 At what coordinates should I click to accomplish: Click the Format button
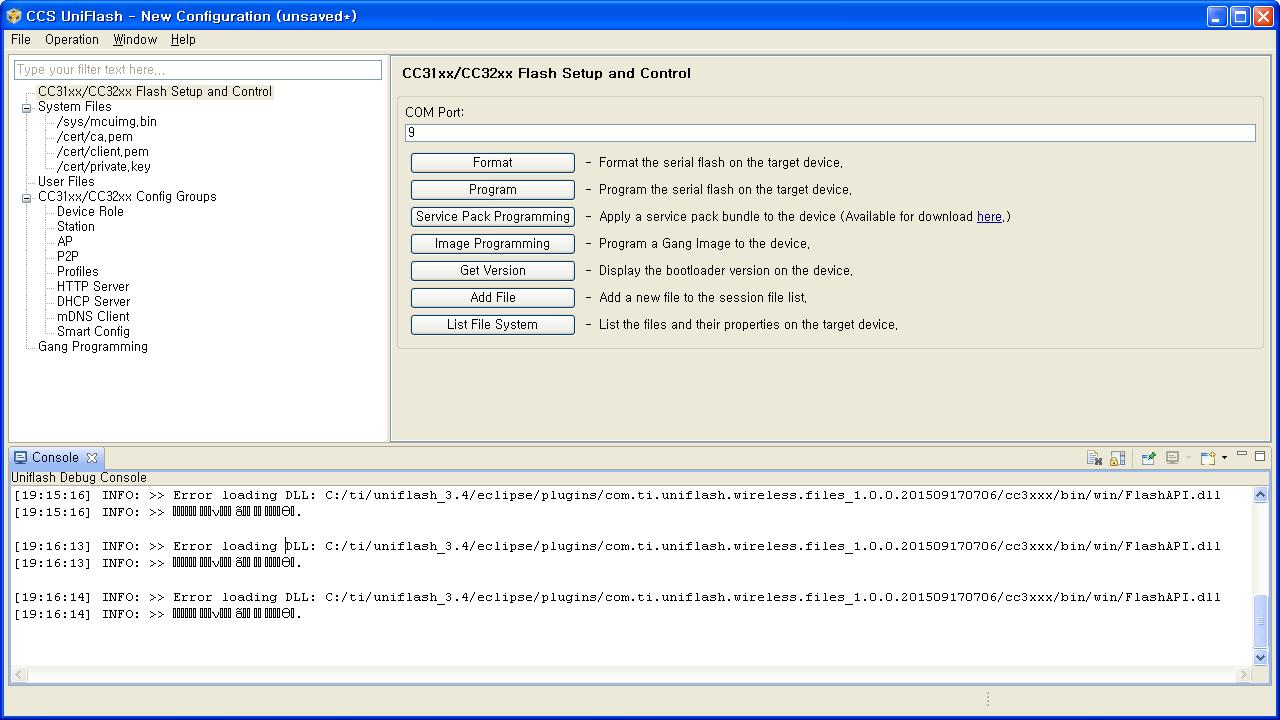(x=493, y=162)
